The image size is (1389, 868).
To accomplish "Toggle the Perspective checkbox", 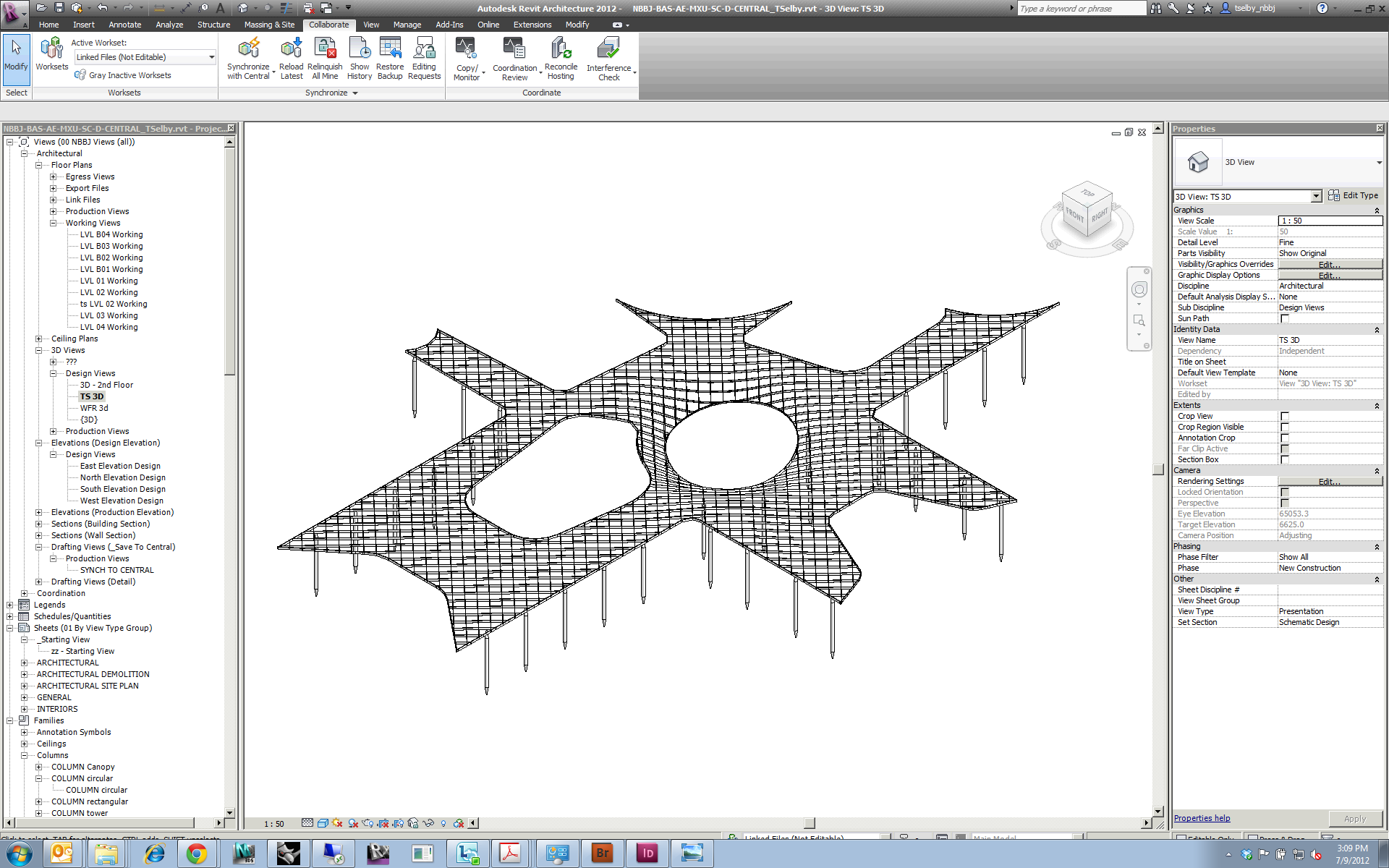I will click(x=1285, y=503).
